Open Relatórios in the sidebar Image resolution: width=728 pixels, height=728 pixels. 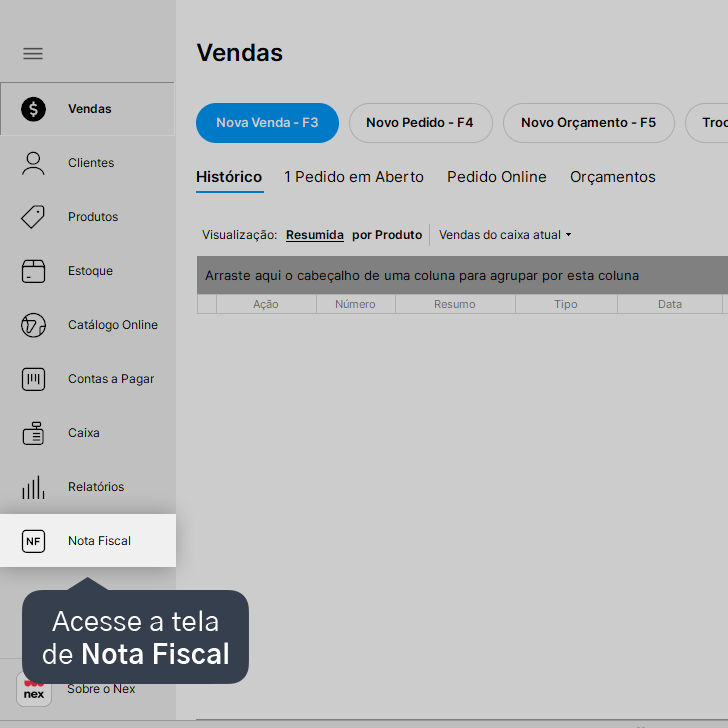tap(87, 487)
